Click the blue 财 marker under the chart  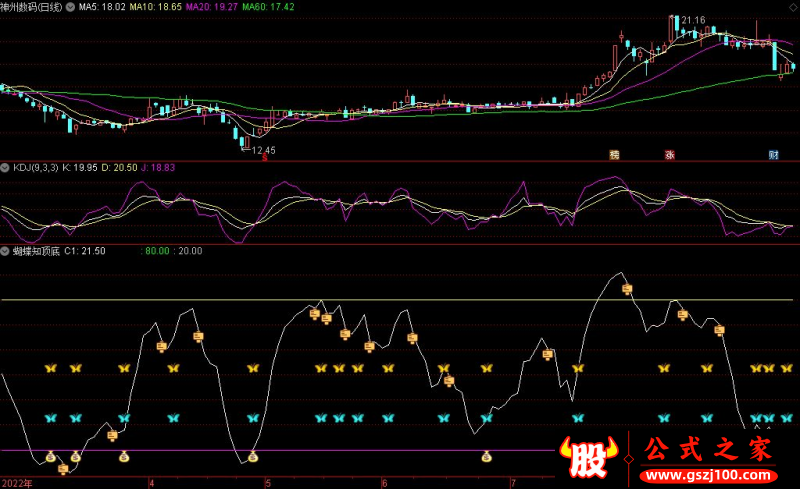point(773,155)
